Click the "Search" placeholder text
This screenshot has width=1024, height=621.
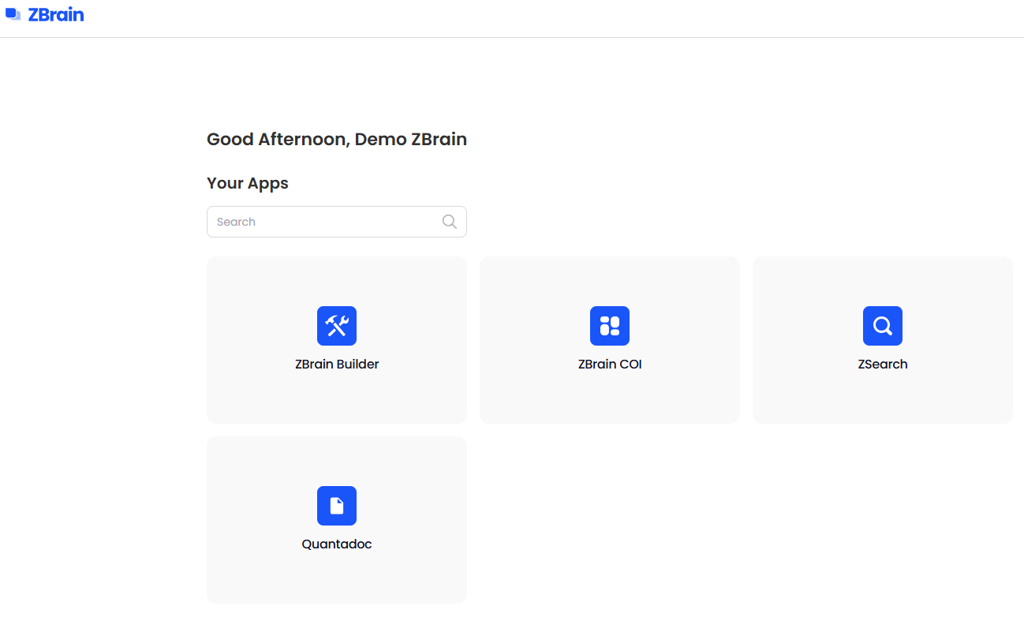pos(236,222)
